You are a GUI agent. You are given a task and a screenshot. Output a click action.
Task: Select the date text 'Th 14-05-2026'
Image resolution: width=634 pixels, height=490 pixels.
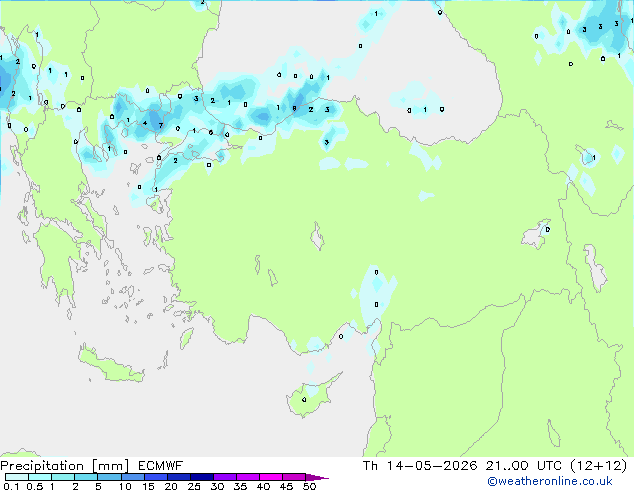[420, 466]
